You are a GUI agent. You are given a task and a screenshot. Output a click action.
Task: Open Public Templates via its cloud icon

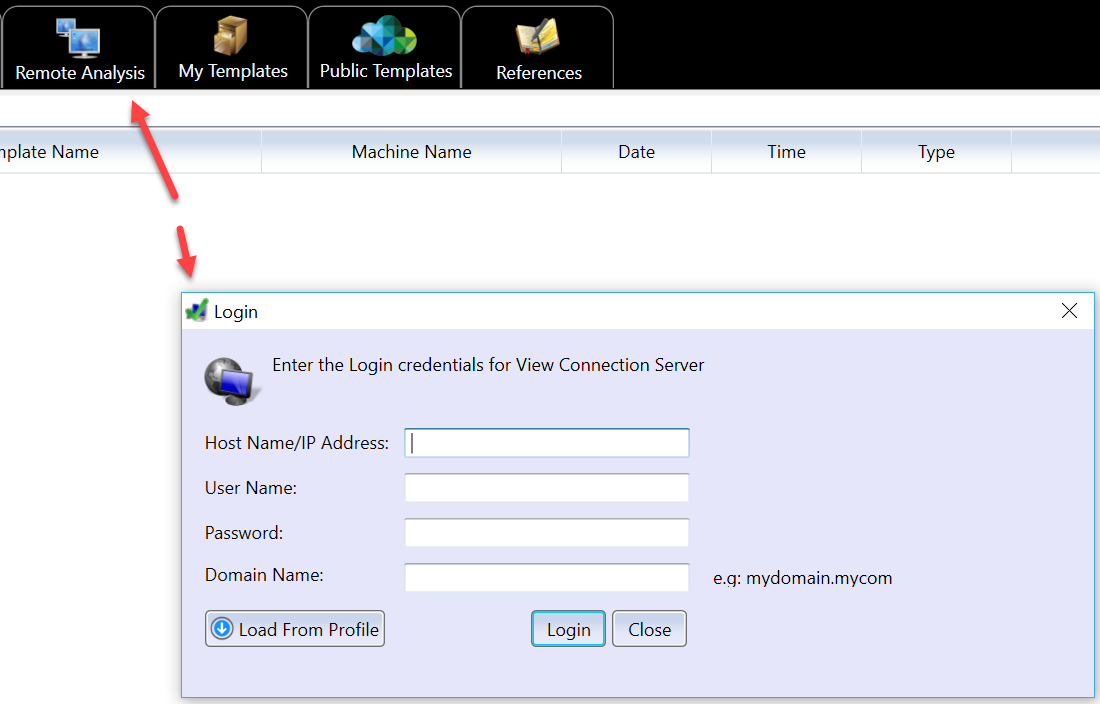click(x=384, y=36)
